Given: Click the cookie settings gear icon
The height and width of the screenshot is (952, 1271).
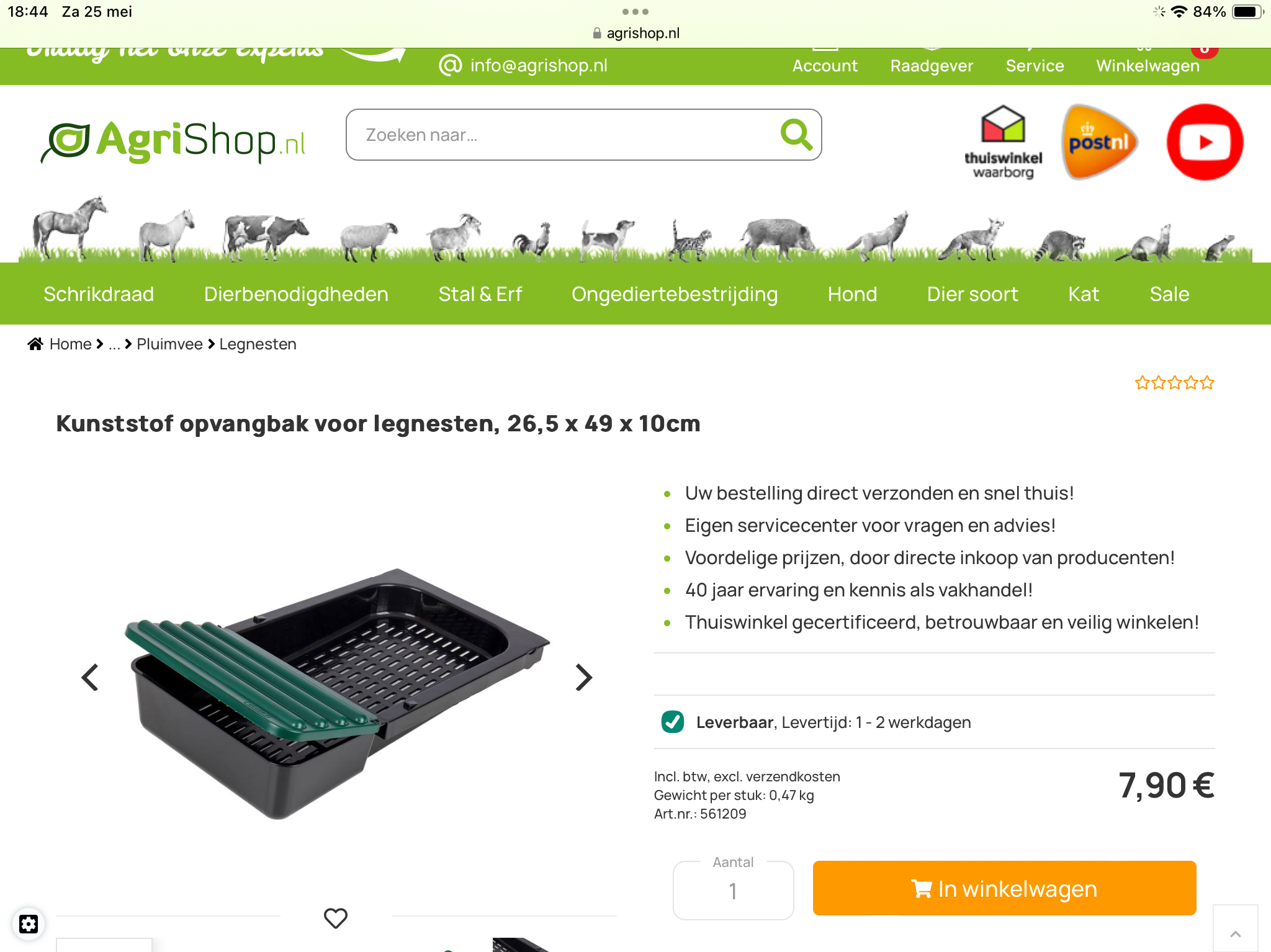Looking at the screenshot, I should point(29,924).
